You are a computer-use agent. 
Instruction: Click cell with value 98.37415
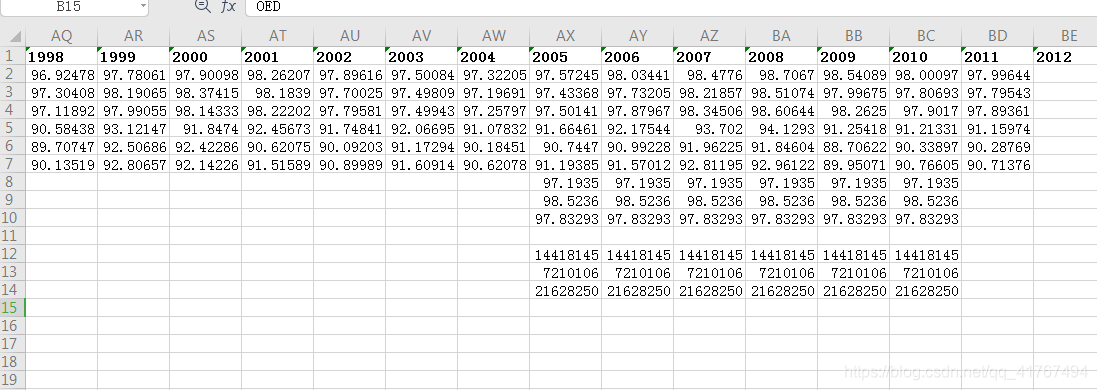coord(206,92)
